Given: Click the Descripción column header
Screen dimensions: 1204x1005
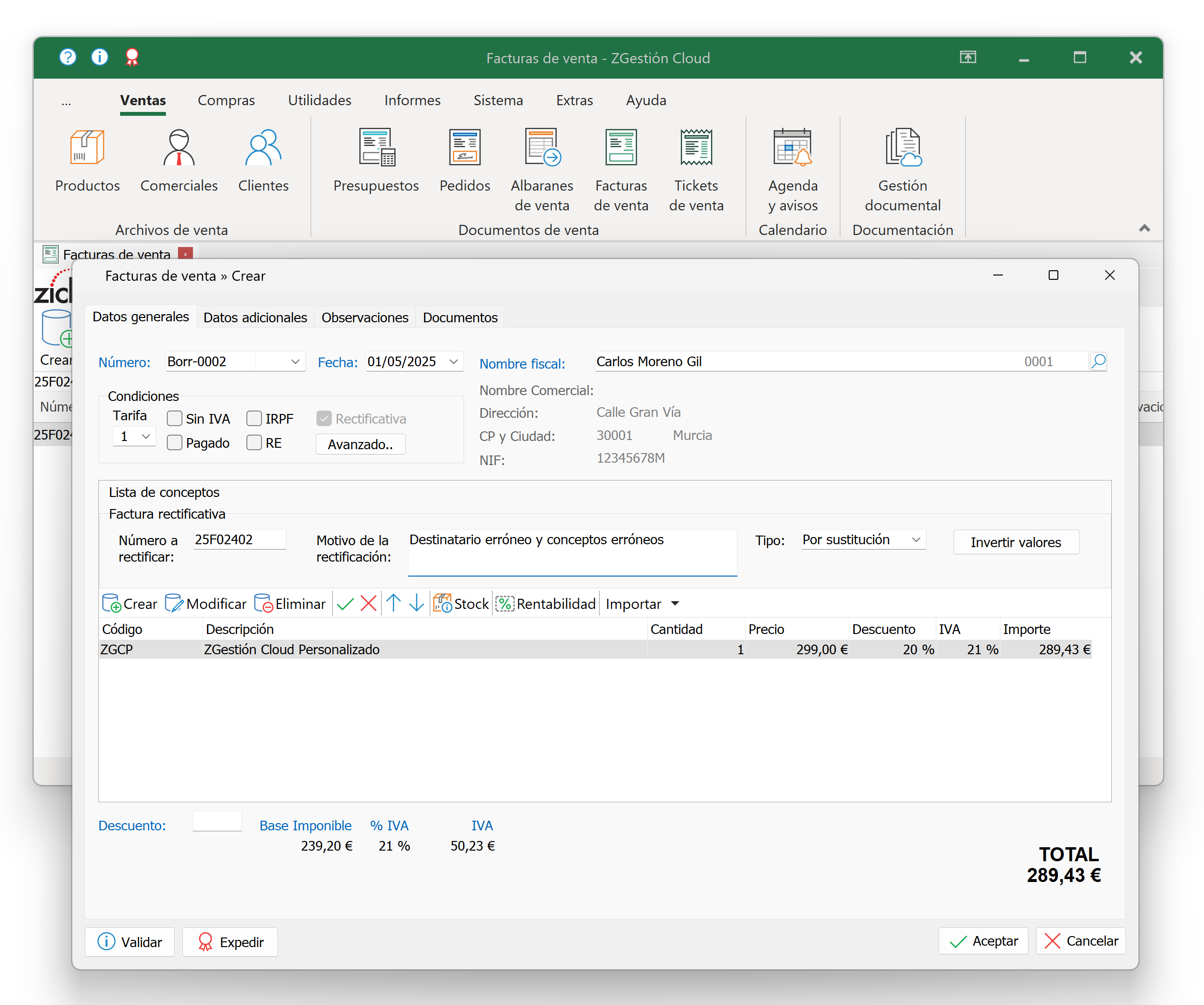Looking at the screenshot, I should (x=425, y=629).
